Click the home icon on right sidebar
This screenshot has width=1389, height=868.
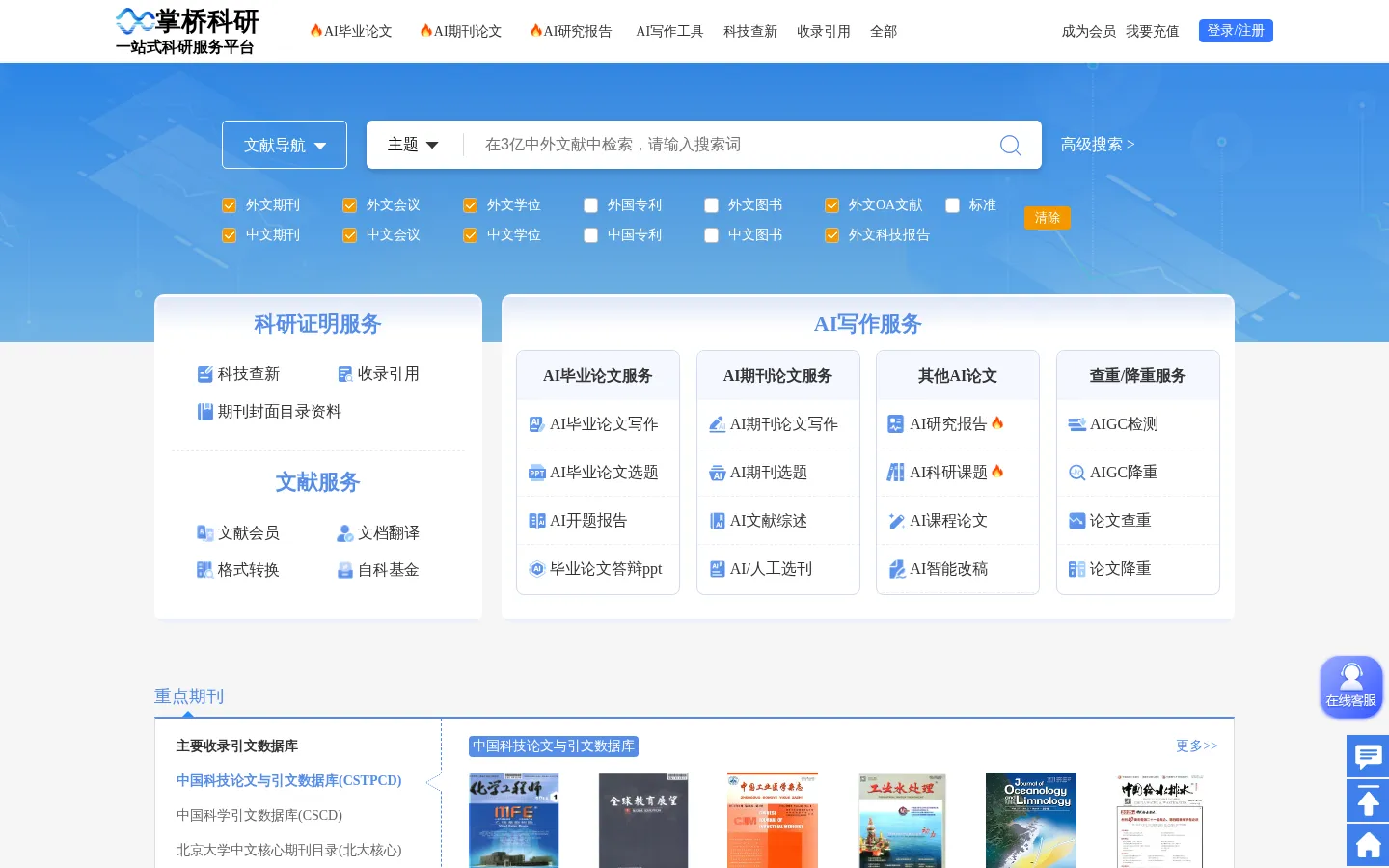point(1368,845)
